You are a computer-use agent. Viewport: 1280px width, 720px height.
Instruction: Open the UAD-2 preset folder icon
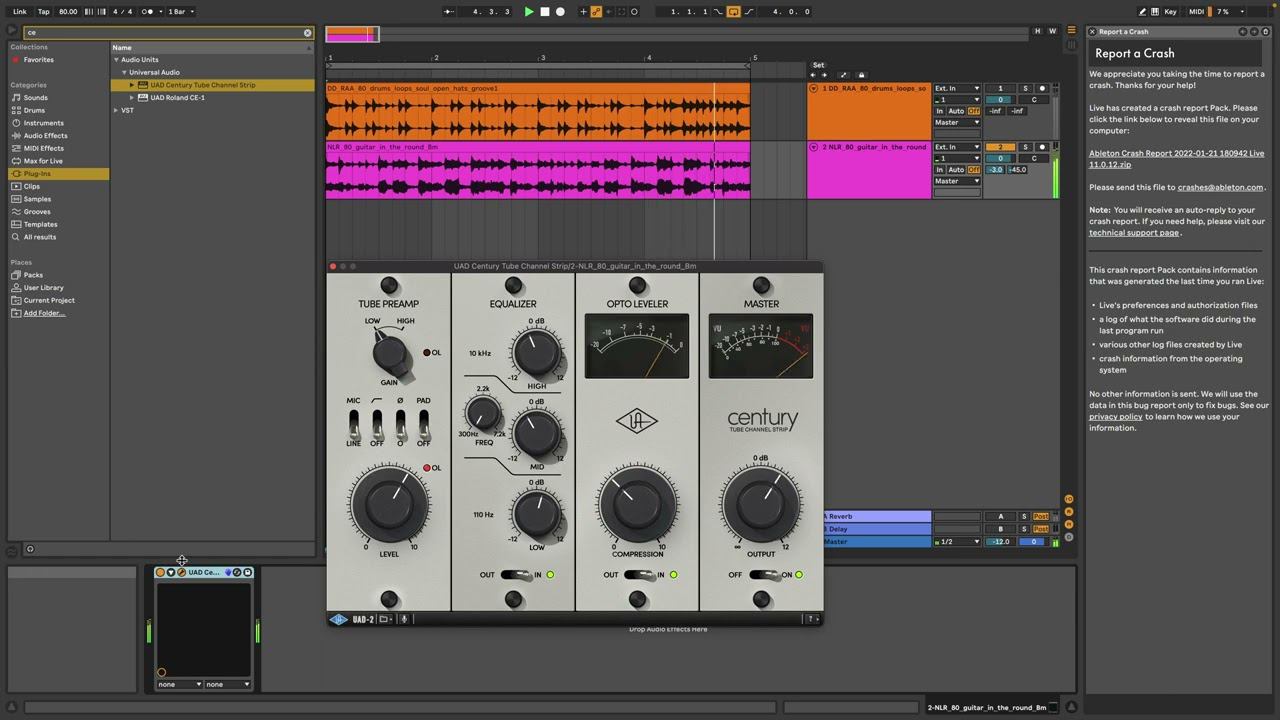[384, 619]
